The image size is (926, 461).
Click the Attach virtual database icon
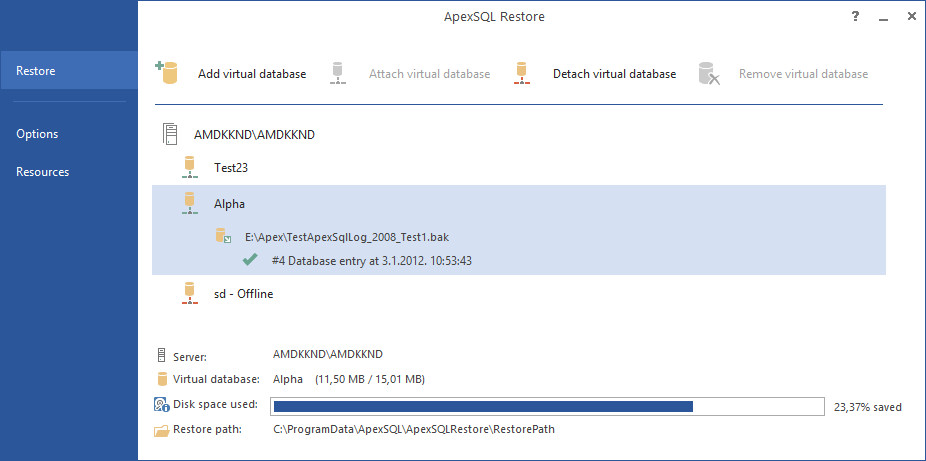[337, 73]
